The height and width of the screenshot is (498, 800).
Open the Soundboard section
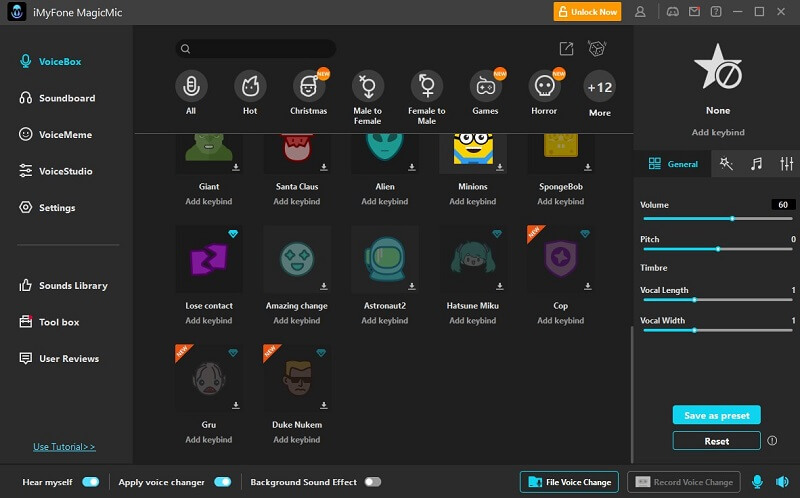(57, 98)
